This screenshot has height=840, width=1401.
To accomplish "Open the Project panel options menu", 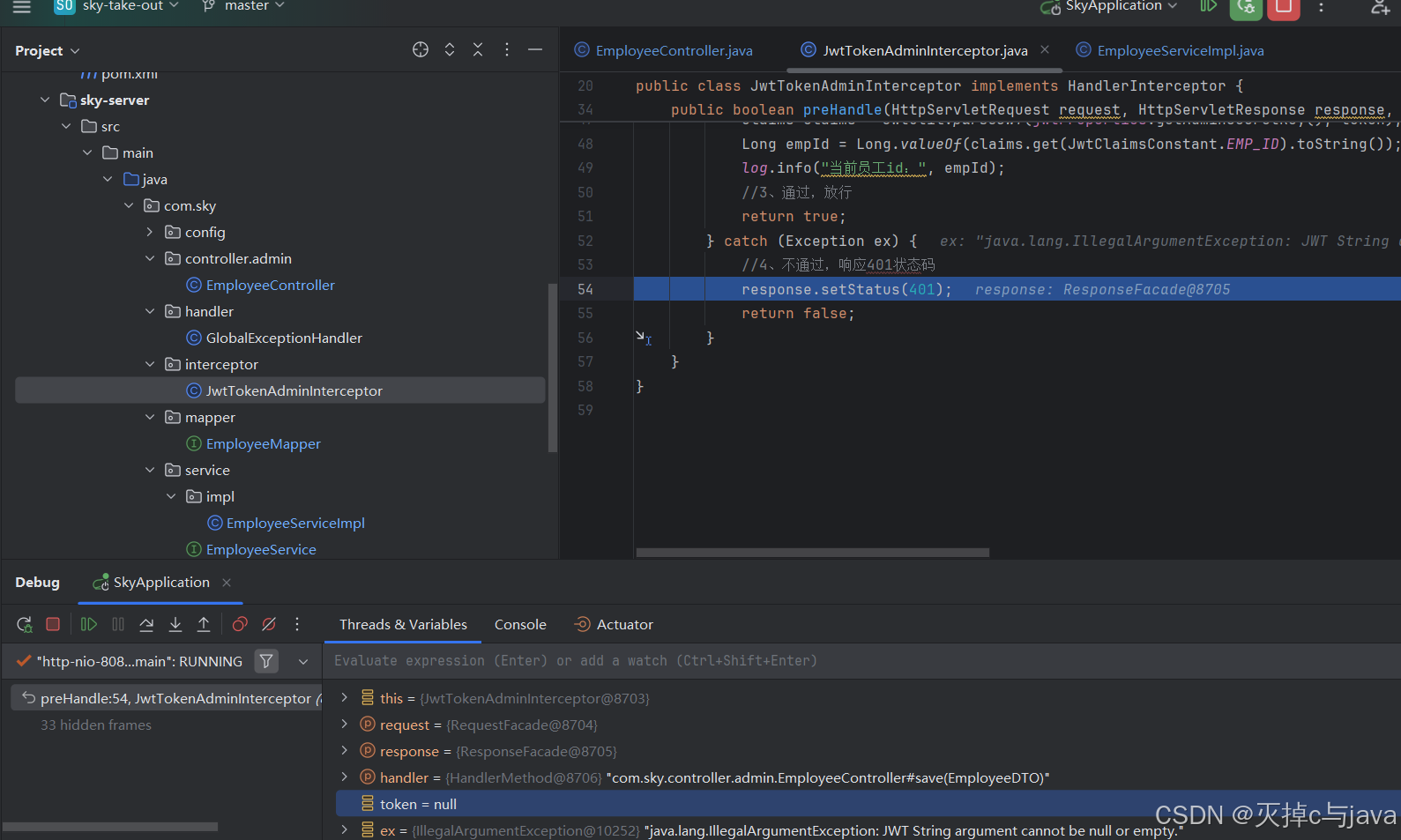I will (x=507, y=49).
